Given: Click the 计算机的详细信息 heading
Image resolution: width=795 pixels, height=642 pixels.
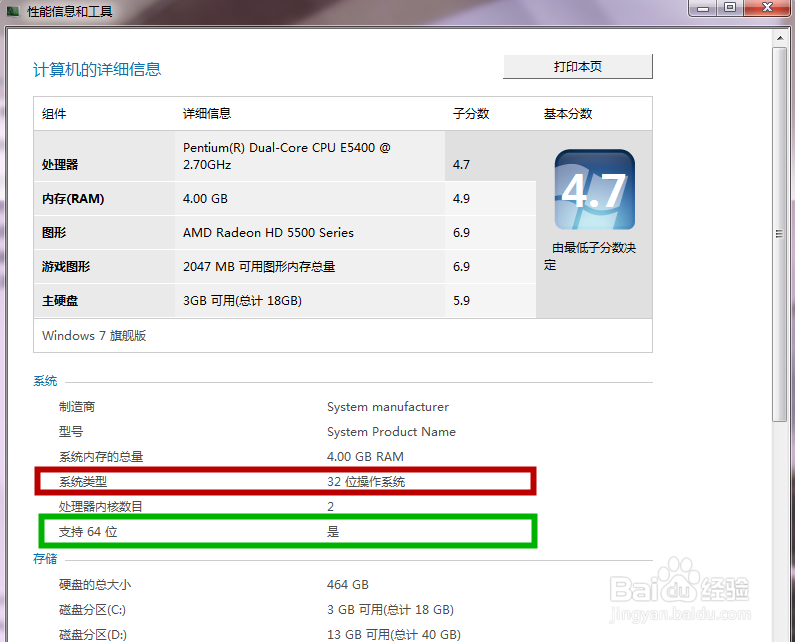Looking at the screenshot, I should click(x=97, y=69).
